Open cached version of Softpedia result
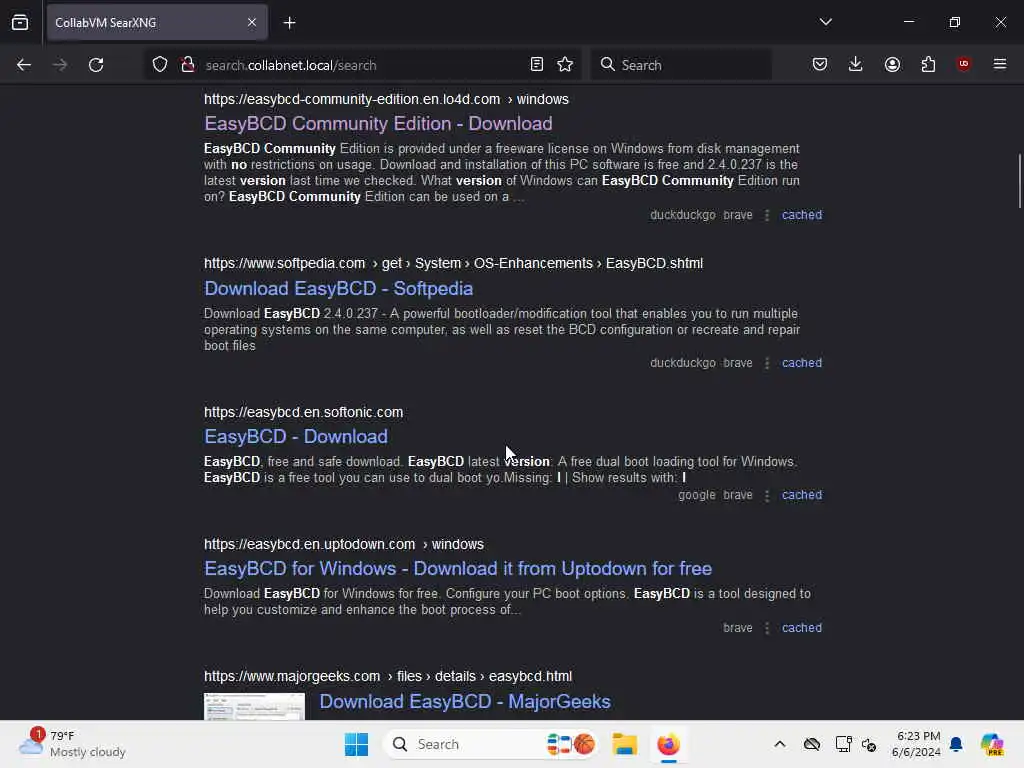The image size is (1024, 768). click(x=802, y=362)
